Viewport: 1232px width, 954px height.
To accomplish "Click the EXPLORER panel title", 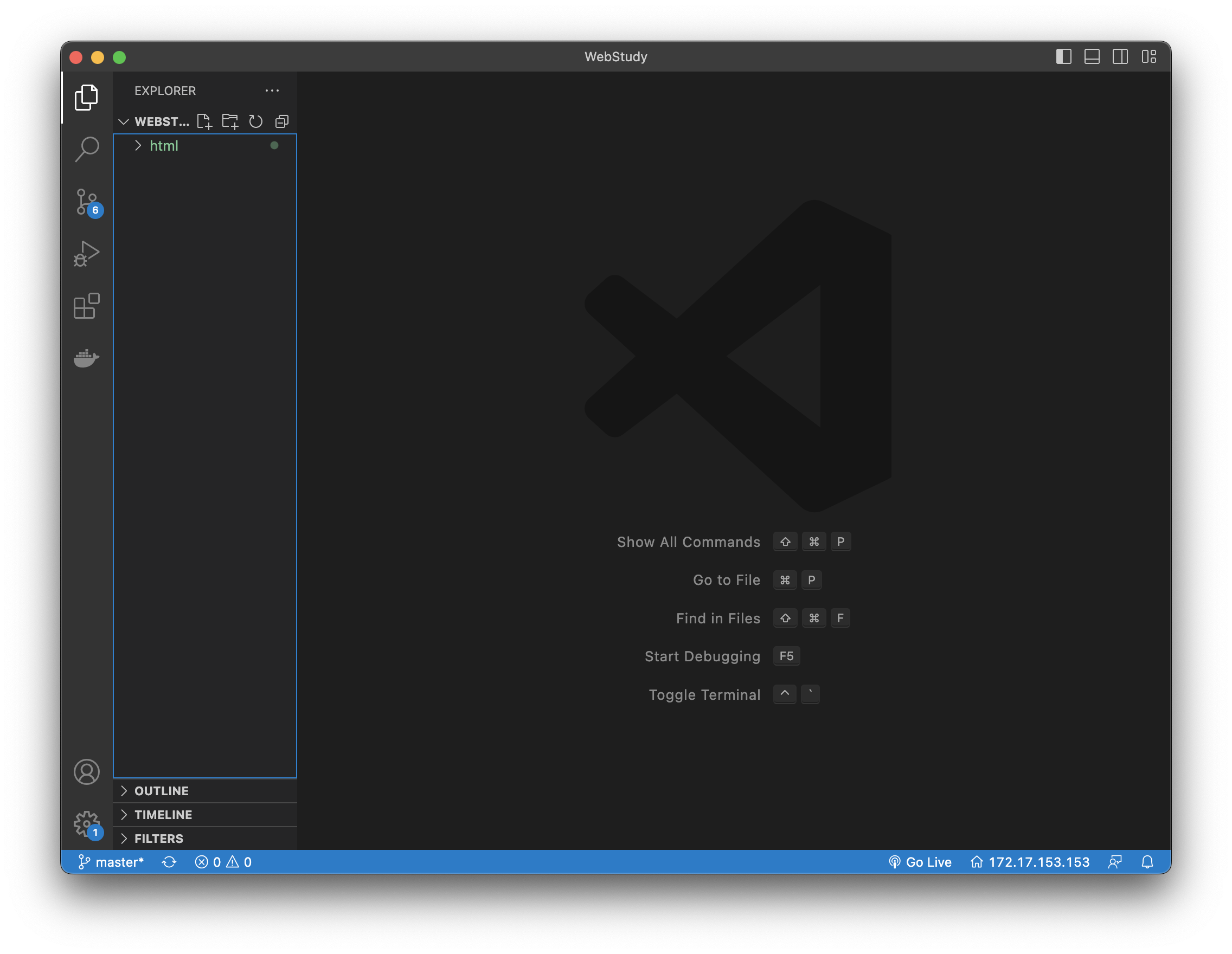I will [x=165, y=90].
